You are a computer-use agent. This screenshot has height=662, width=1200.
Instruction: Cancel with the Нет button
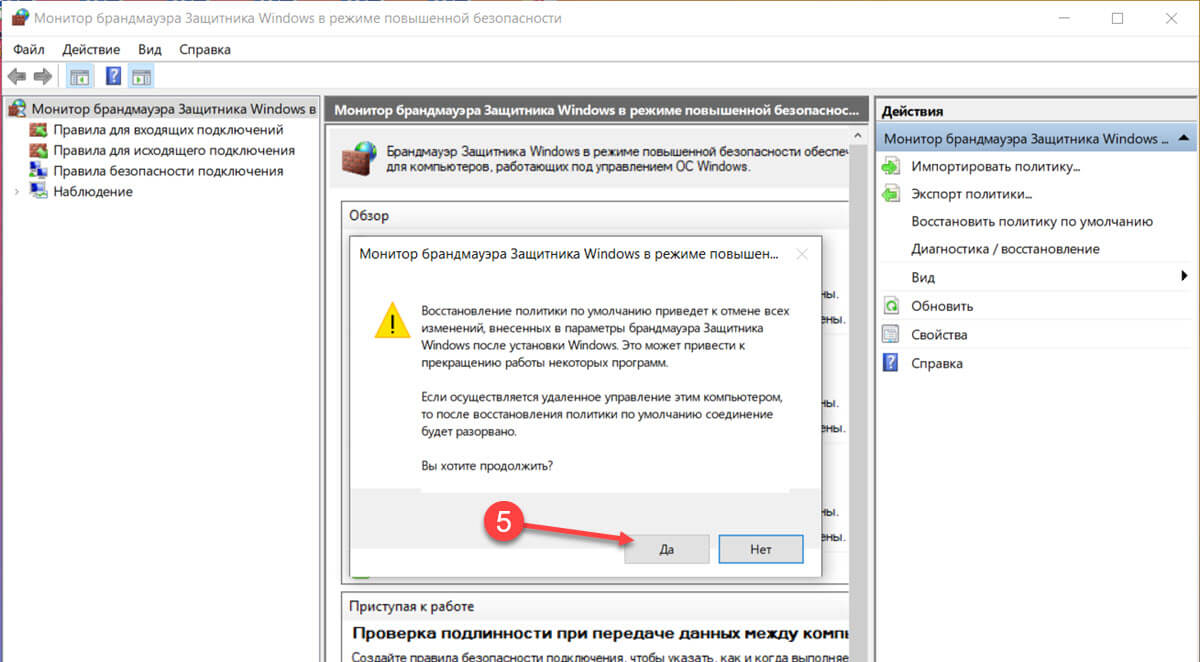click(x=760, y=549)
